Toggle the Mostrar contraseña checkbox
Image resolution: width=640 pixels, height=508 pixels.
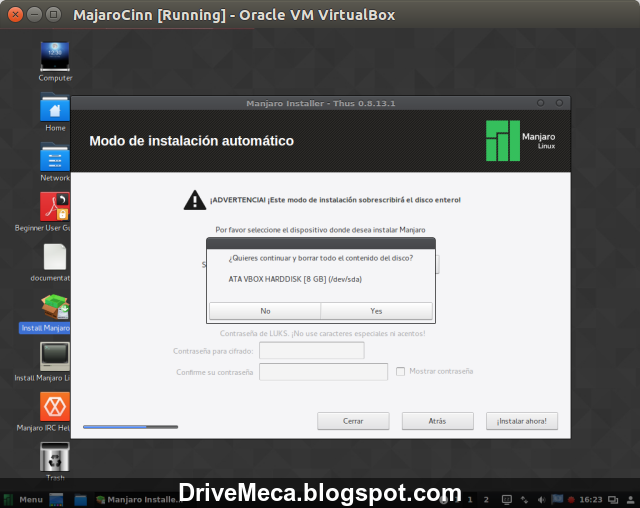pyautogui.click(x=400, y=371)
